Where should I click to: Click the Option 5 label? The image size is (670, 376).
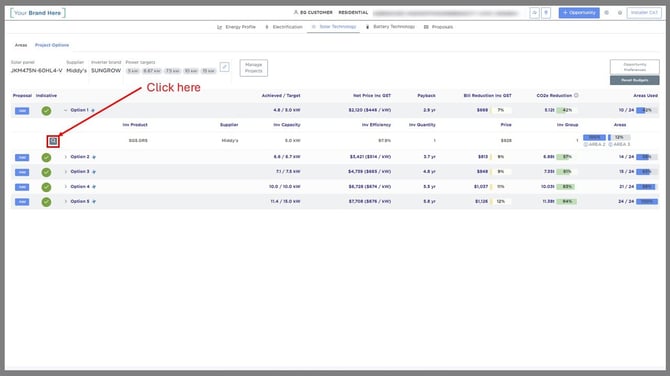(x=80, y=201)
